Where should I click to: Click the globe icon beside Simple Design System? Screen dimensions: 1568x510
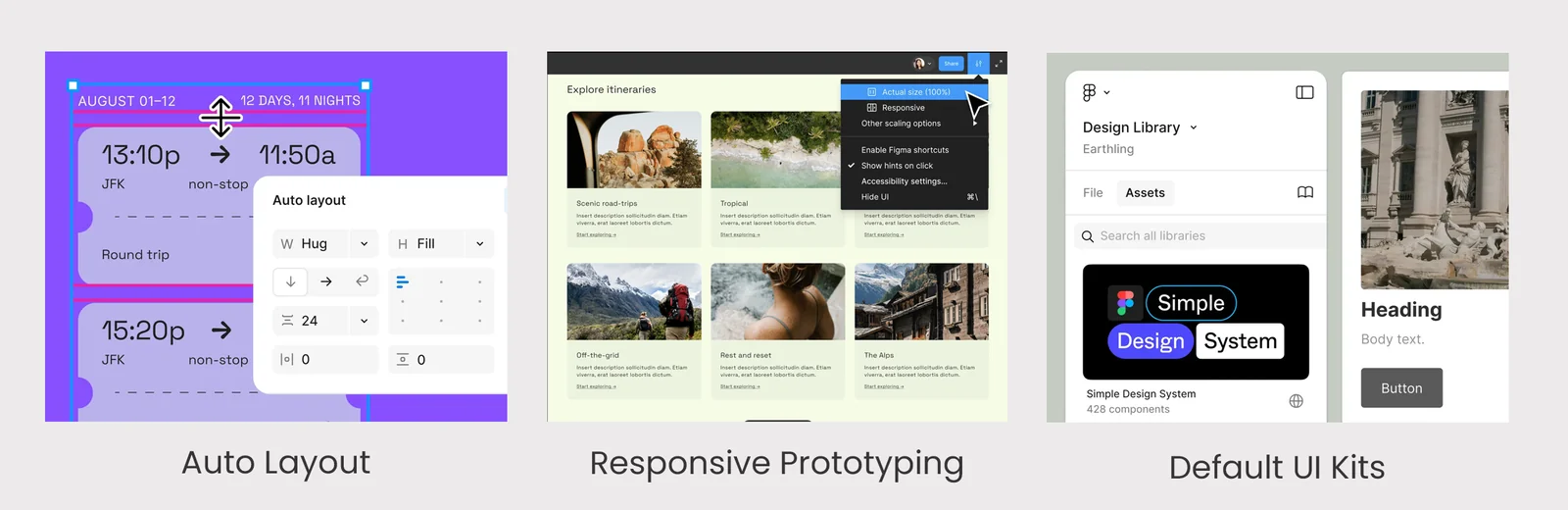coord(1296,401)
